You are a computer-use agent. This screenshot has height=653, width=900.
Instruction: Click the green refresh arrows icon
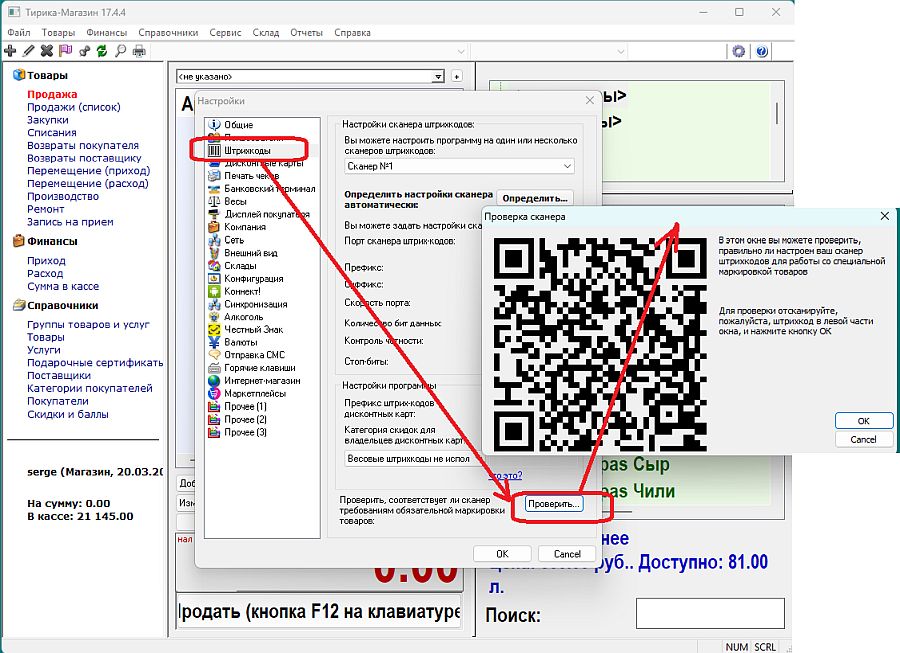(102, 51)
